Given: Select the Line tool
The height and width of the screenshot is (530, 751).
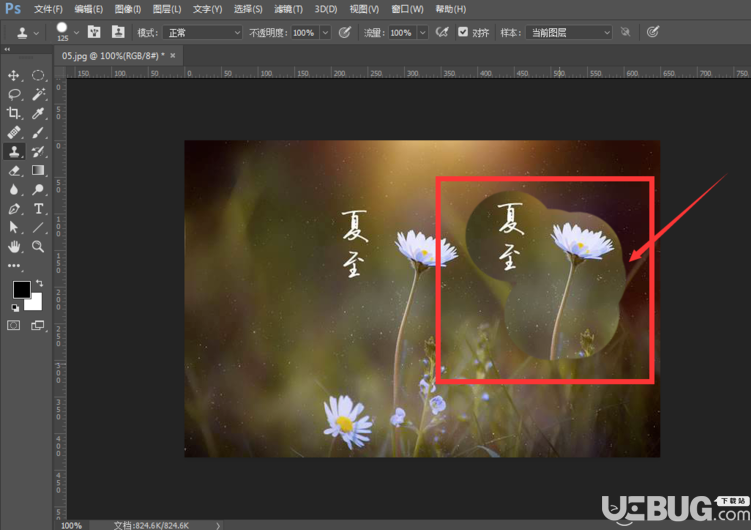Looking at the screenshot, I should 38,227.
